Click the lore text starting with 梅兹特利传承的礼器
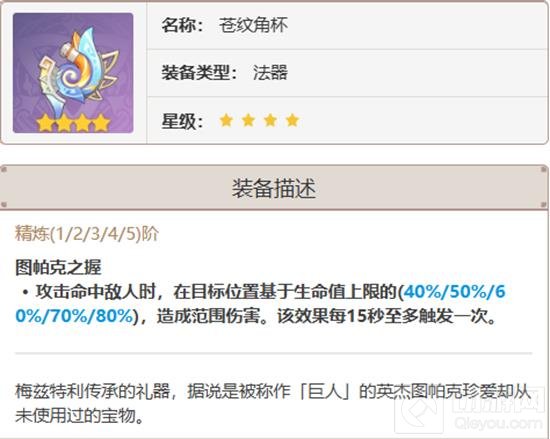The image size is (550, 439). [273, 404]
